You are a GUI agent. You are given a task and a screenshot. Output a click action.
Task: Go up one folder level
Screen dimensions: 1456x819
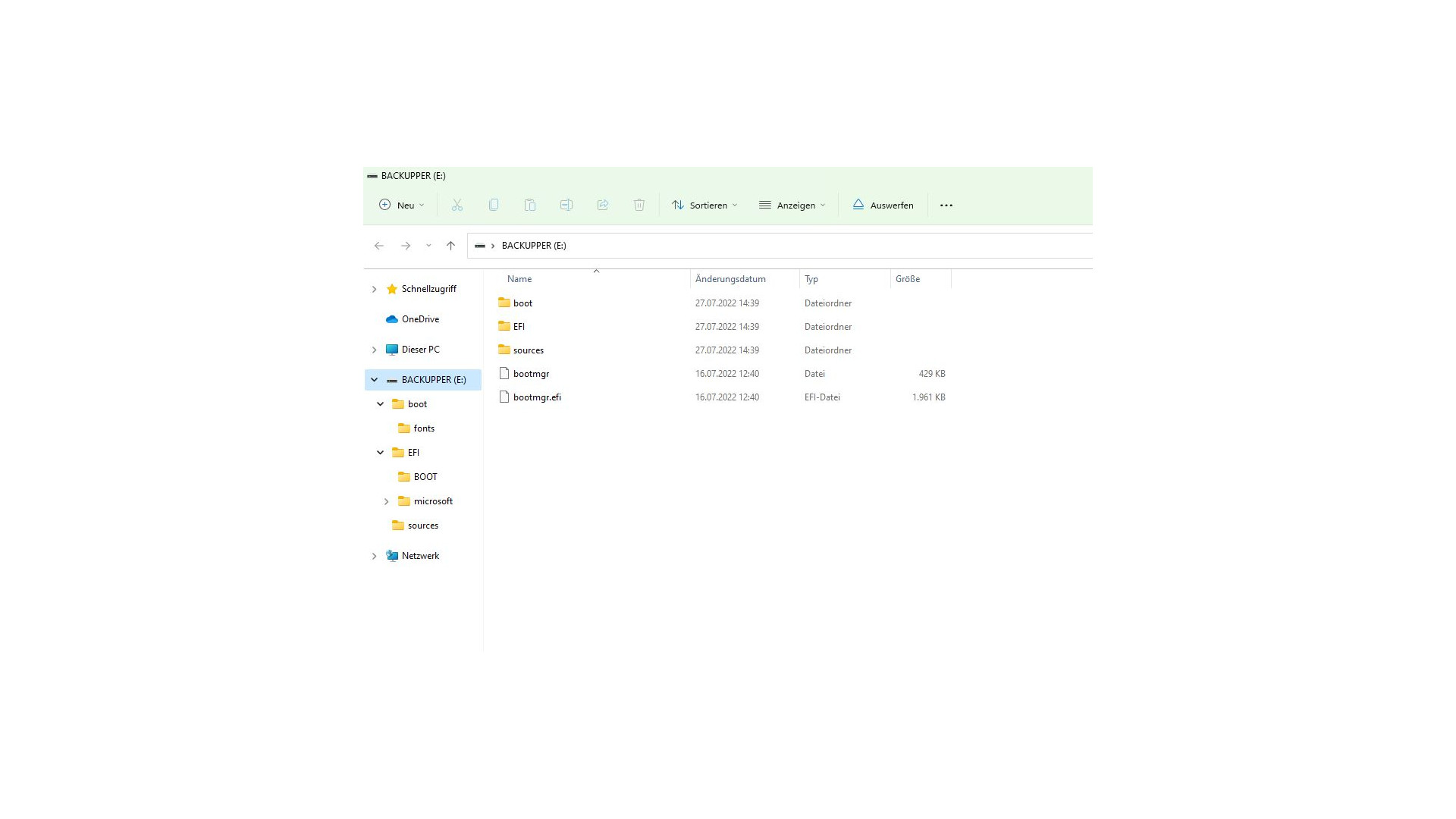[450, 246]
